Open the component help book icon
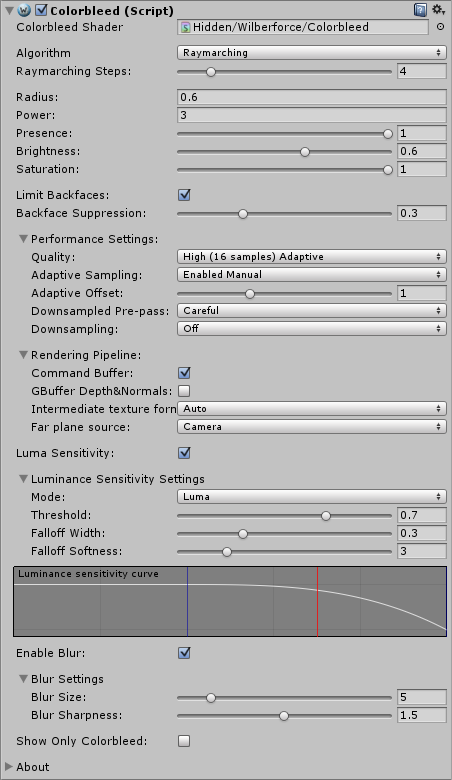Screen dimensions: 452x780 pyautogui.click(x=420, y=10)
